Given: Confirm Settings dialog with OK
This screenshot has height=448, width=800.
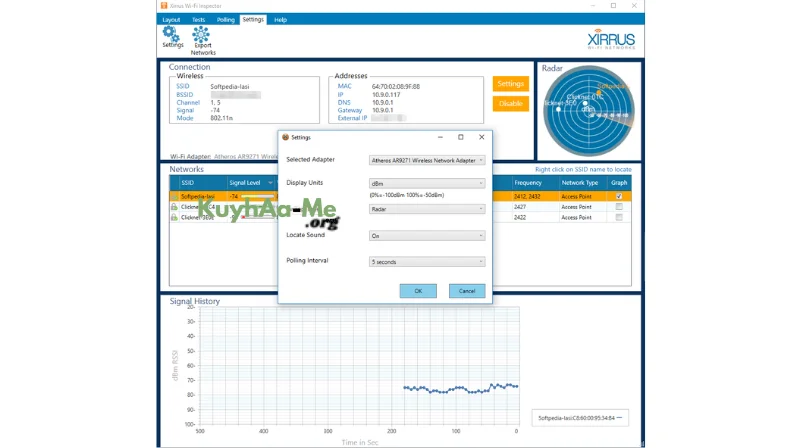Looking at the screenshot, I should pyautogui.click(x=418, y=291).
